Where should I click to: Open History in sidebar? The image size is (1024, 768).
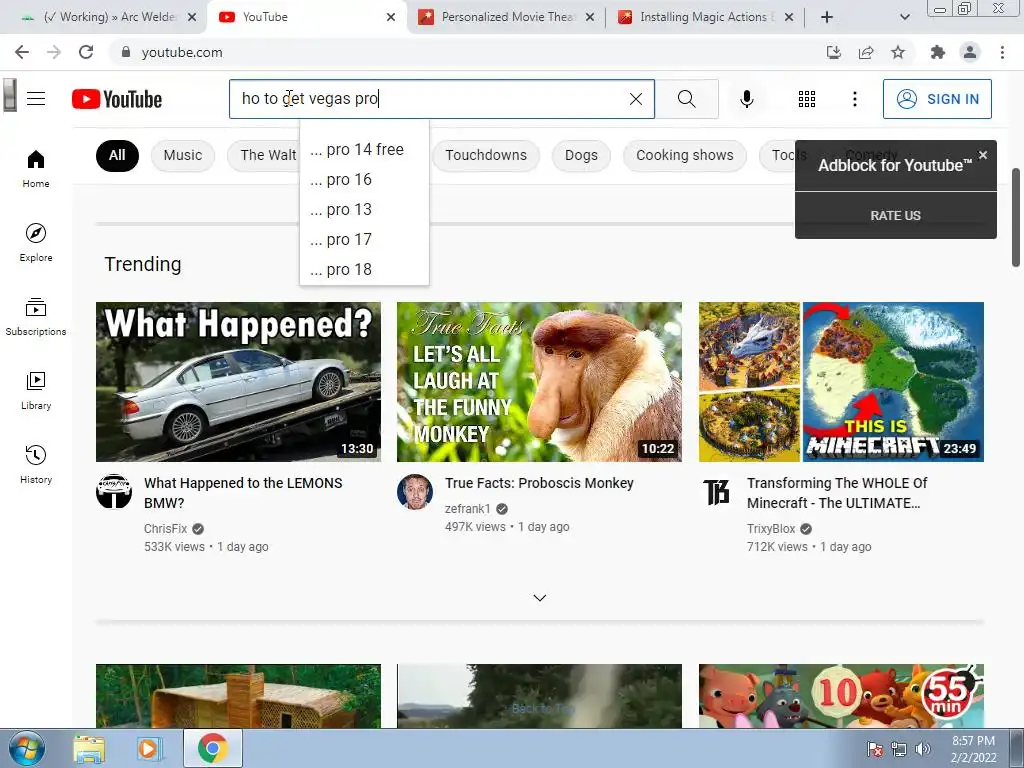tap(36, 464)
